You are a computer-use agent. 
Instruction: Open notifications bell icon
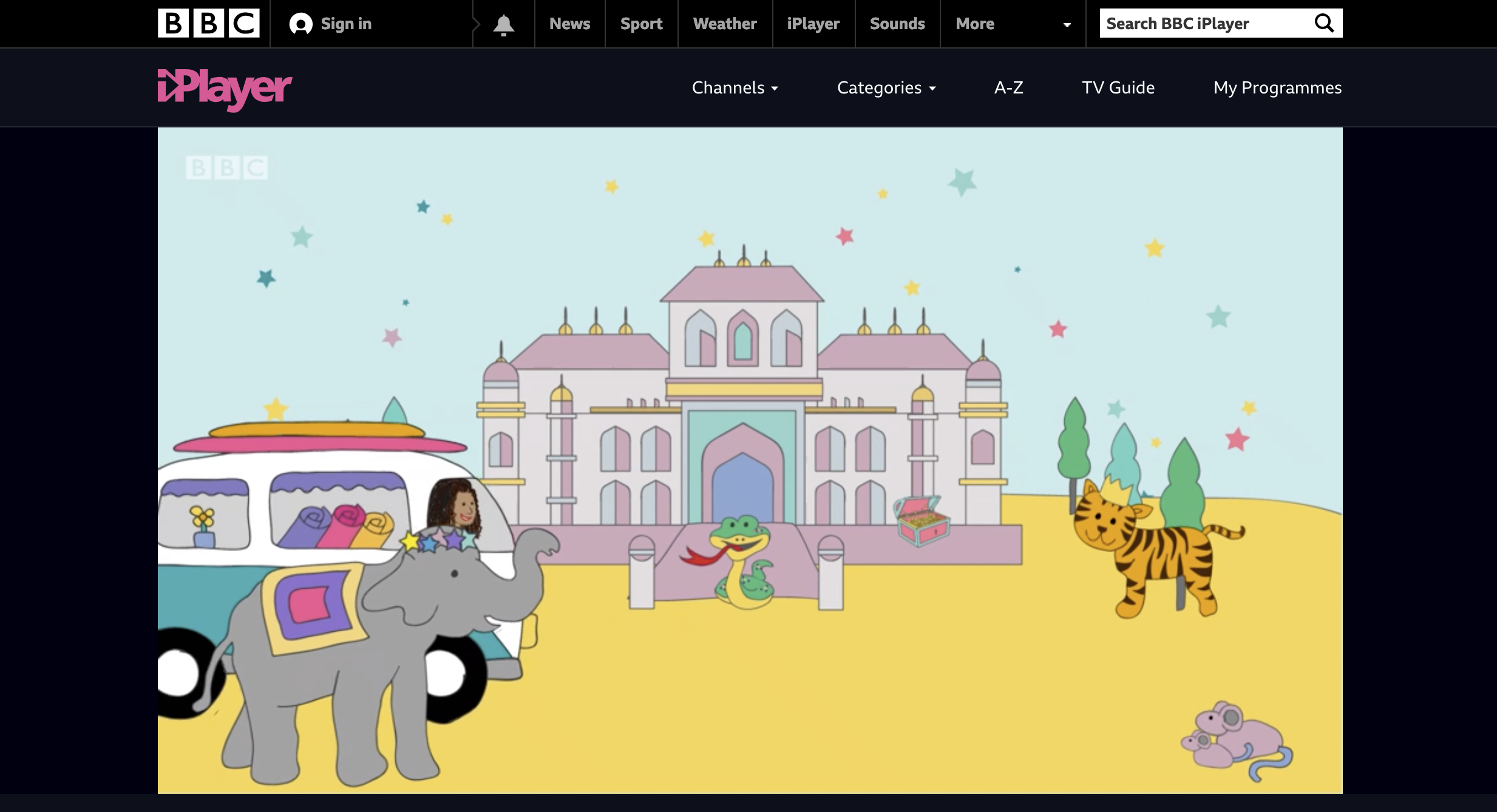click(503, 24)
